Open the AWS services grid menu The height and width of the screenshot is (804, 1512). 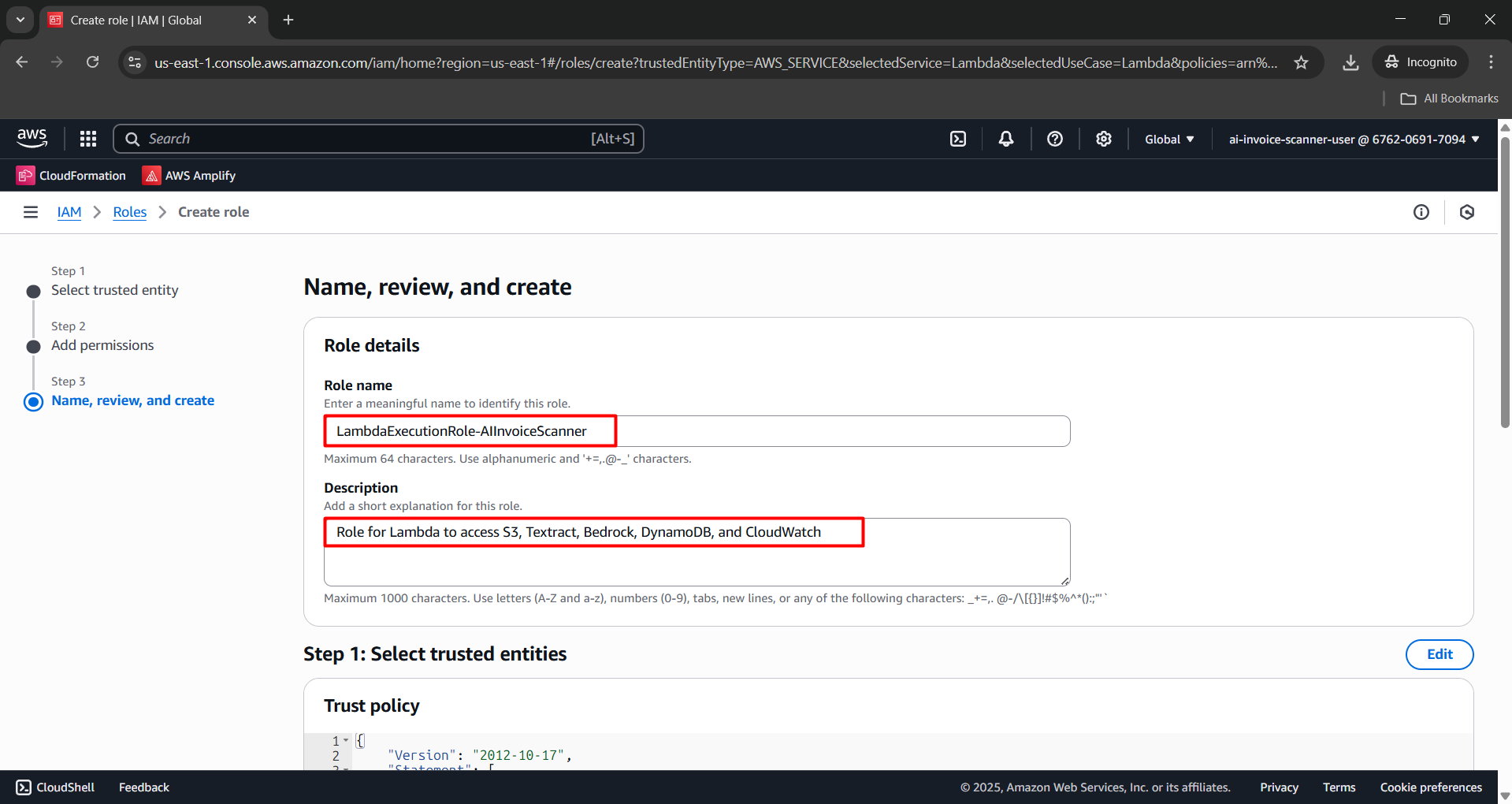pos(88,139)
